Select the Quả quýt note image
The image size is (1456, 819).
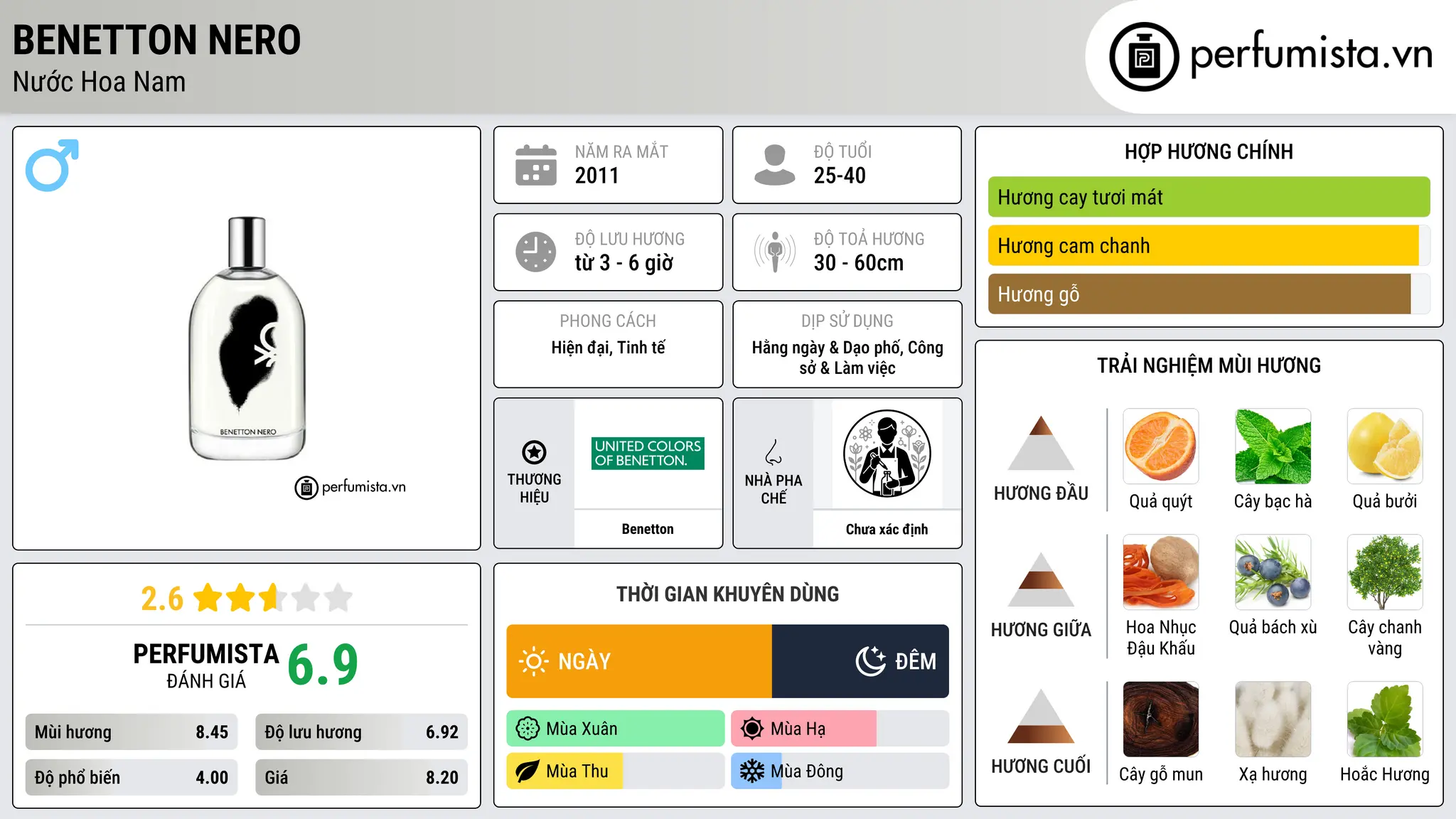1161,446
